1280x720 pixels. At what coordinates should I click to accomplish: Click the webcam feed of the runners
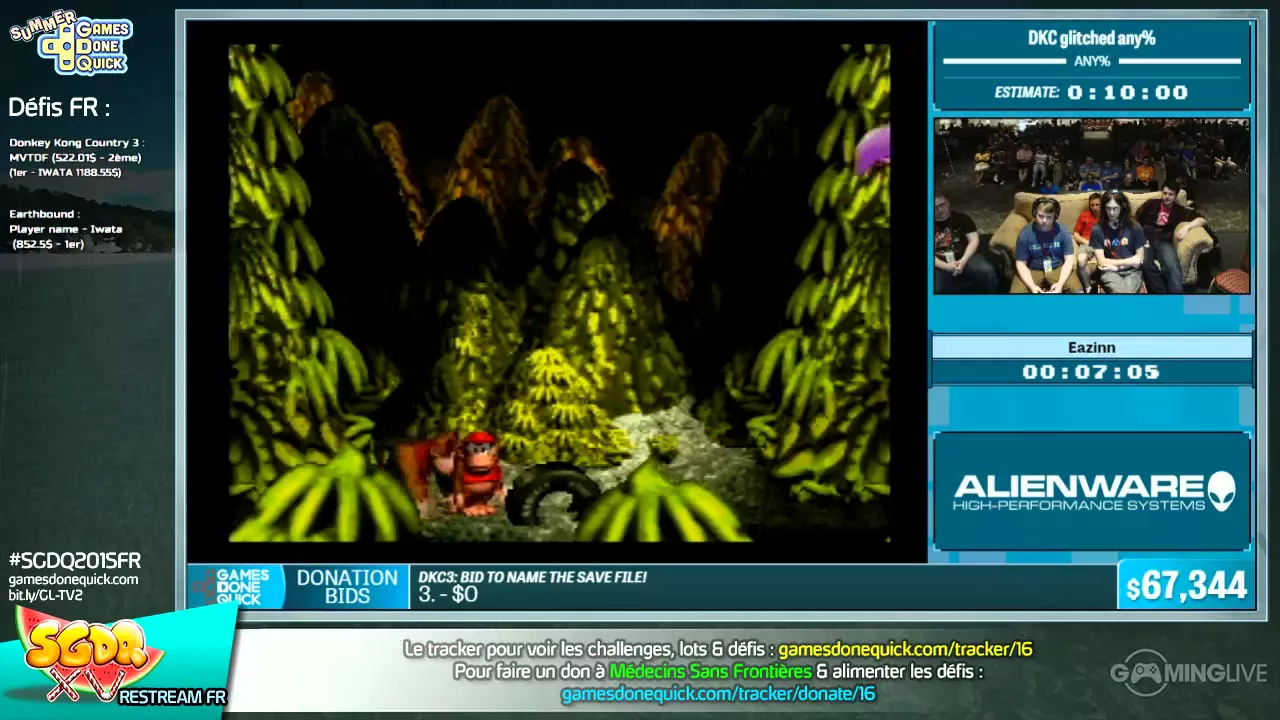1091,206
